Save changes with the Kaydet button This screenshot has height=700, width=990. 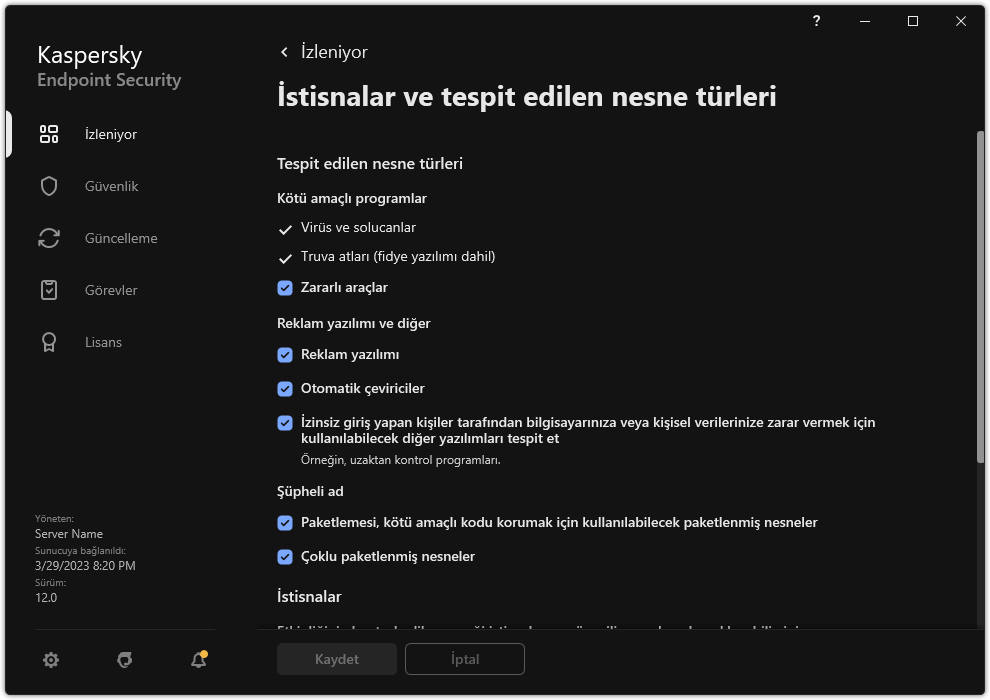click(337, 659)
